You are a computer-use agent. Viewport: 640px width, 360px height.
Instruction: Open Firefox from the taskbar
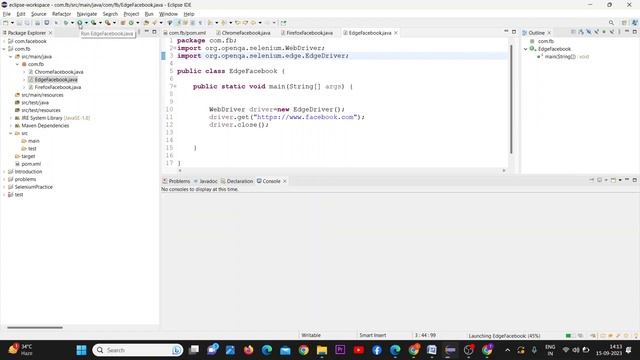249,350
